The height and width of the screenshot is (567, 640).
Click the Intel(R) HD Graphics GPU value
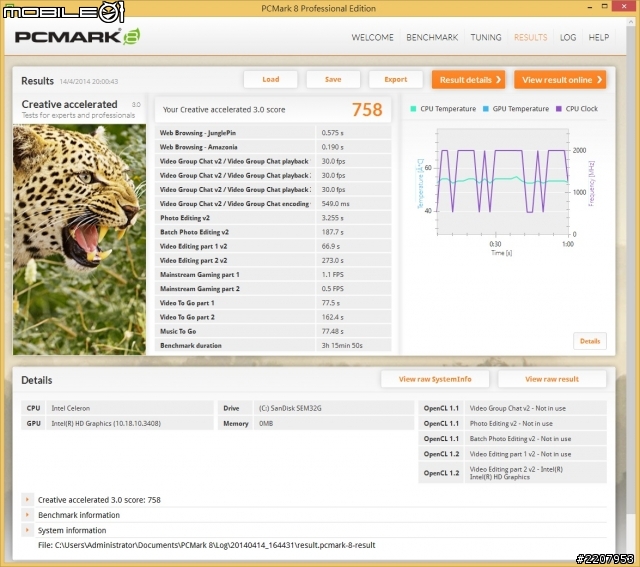point(130,423)
